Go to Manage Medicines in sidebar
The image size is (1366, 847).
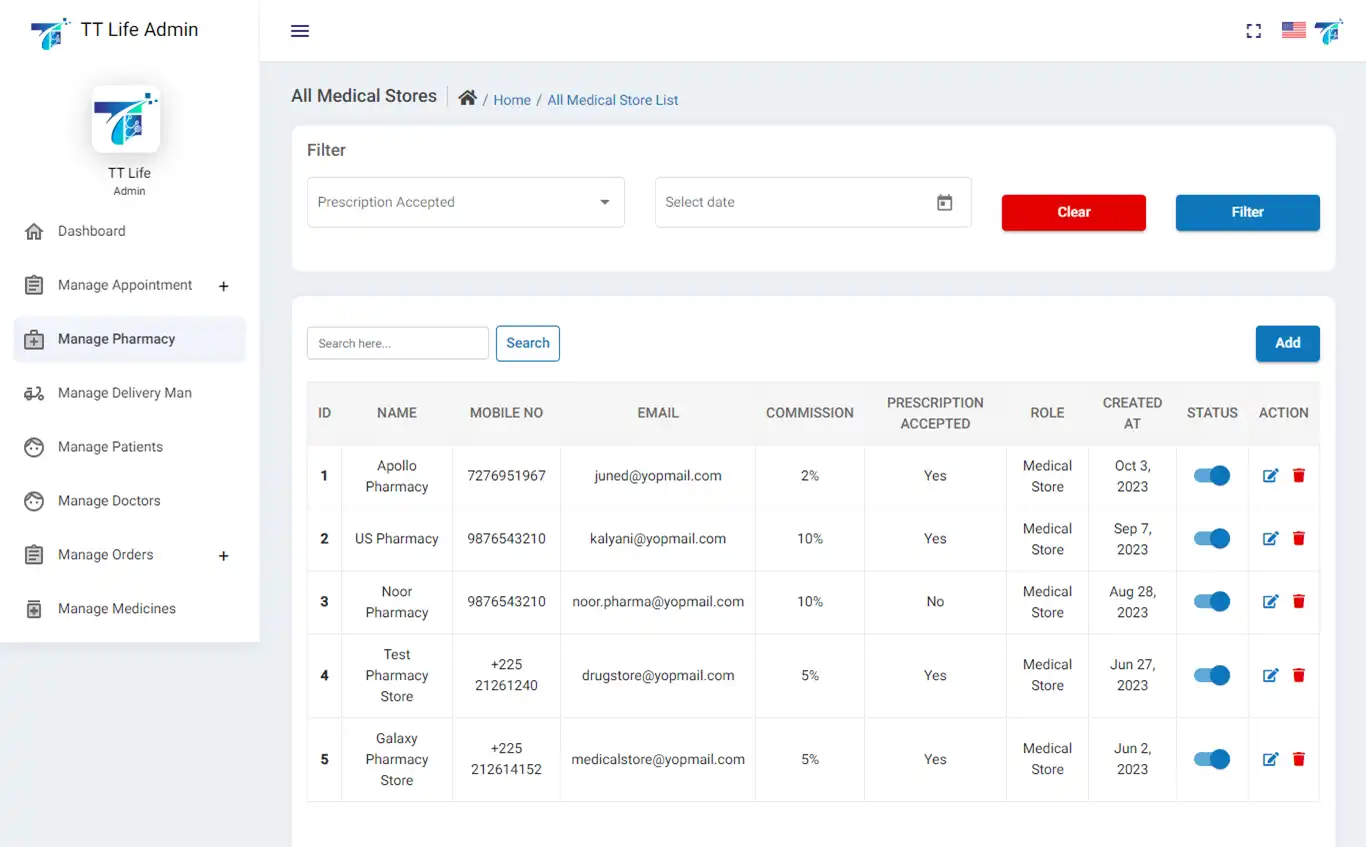pos(116,609)
